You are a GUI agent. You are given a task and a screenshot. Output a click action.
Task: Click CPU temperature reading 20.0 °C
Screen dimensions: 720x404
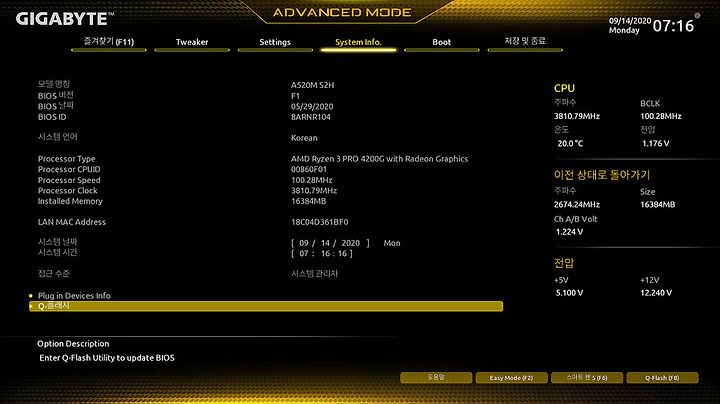pyautogui.click(x=570, y=143)
